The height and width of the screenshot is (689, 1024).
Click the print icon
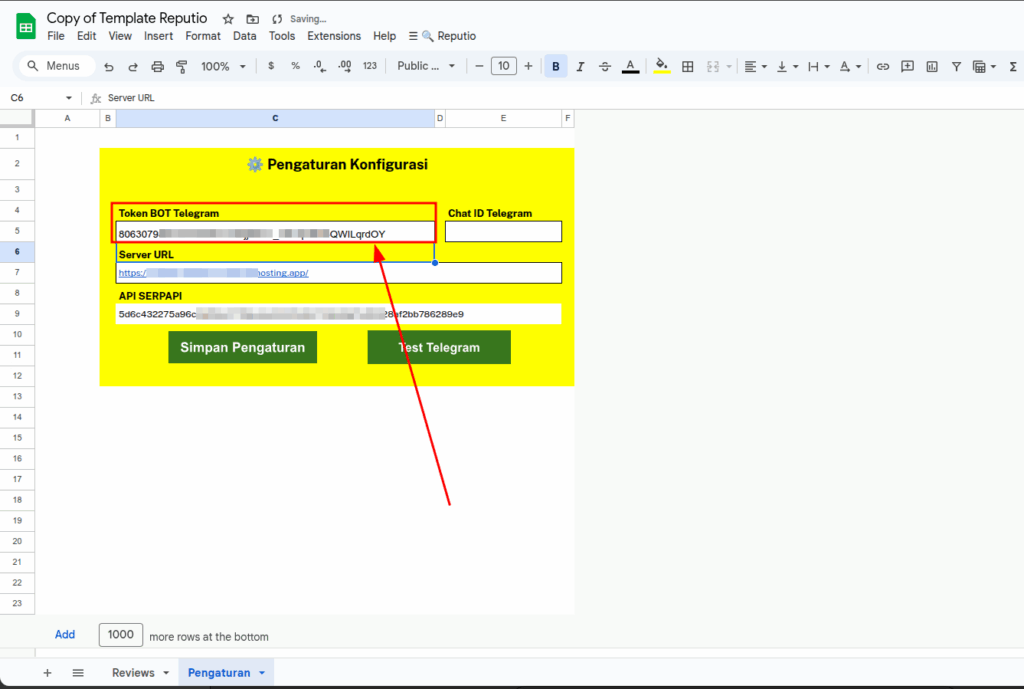point(157,67)
